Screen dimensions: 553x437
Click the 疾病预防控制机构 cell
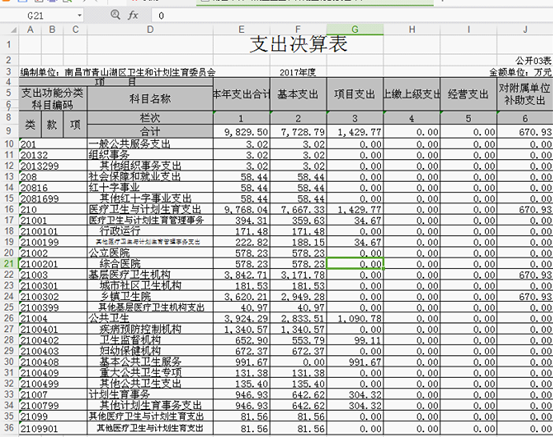click(x=150, y=329)
